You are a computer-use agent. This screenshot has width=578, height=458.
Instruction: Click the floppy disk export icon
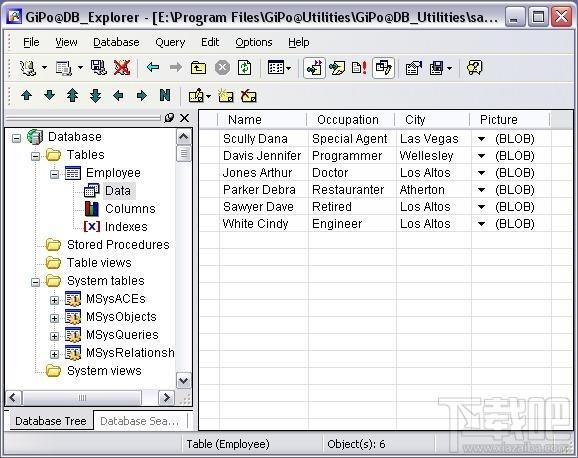click(437, 68)
